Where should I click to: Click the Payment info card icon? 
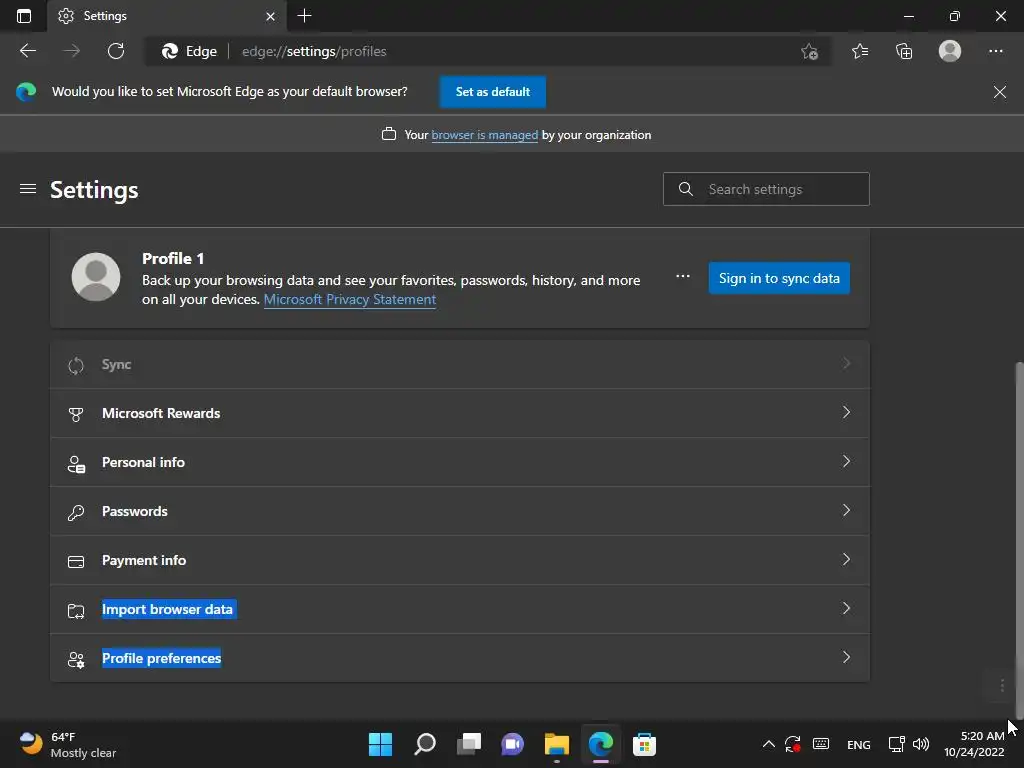pyautogui.click(x=76, y=562)
